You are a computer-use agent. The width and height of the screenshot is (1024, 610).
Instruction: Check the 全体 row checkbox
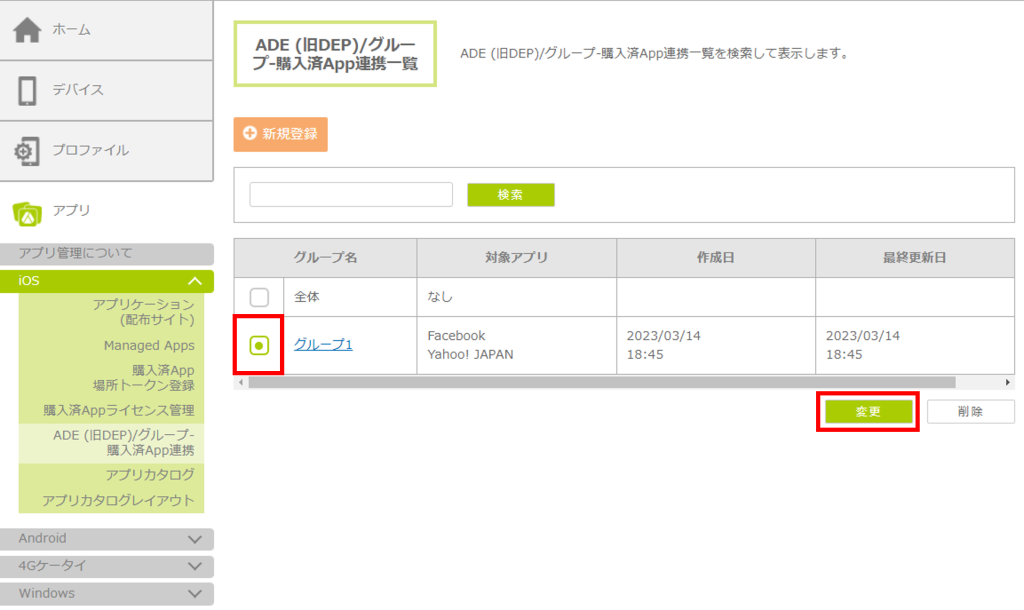point(259,297)
